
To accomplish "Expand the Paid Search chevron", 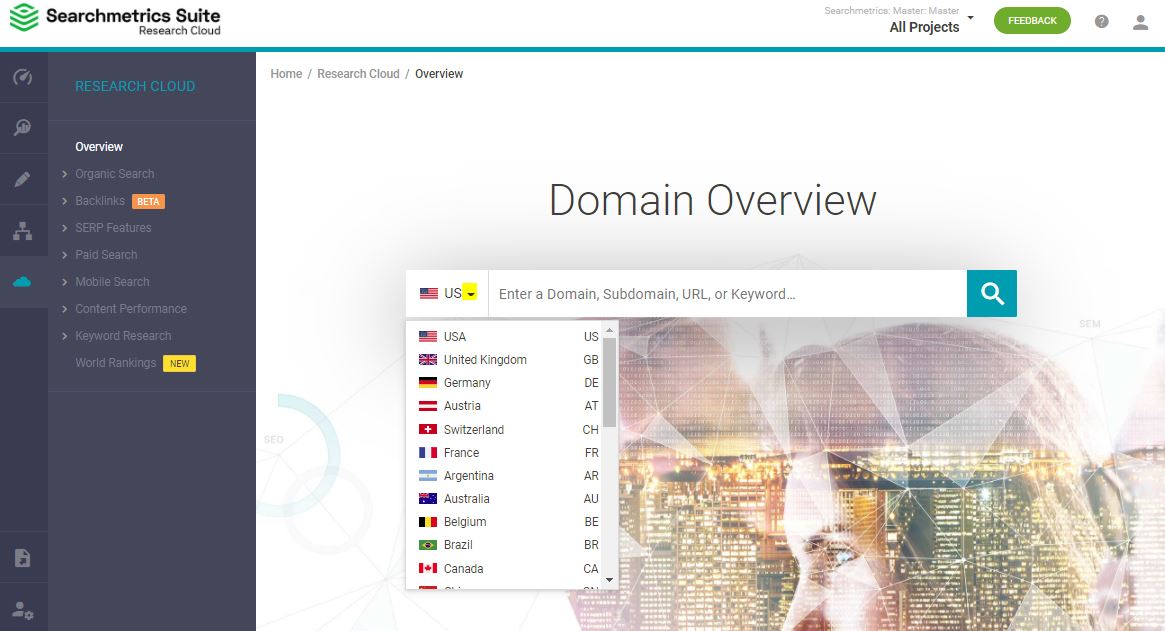I will (x=65, y=255).
